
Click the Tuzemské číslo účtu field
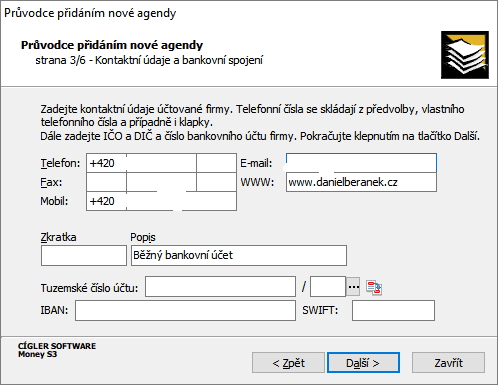pos(220,286)
